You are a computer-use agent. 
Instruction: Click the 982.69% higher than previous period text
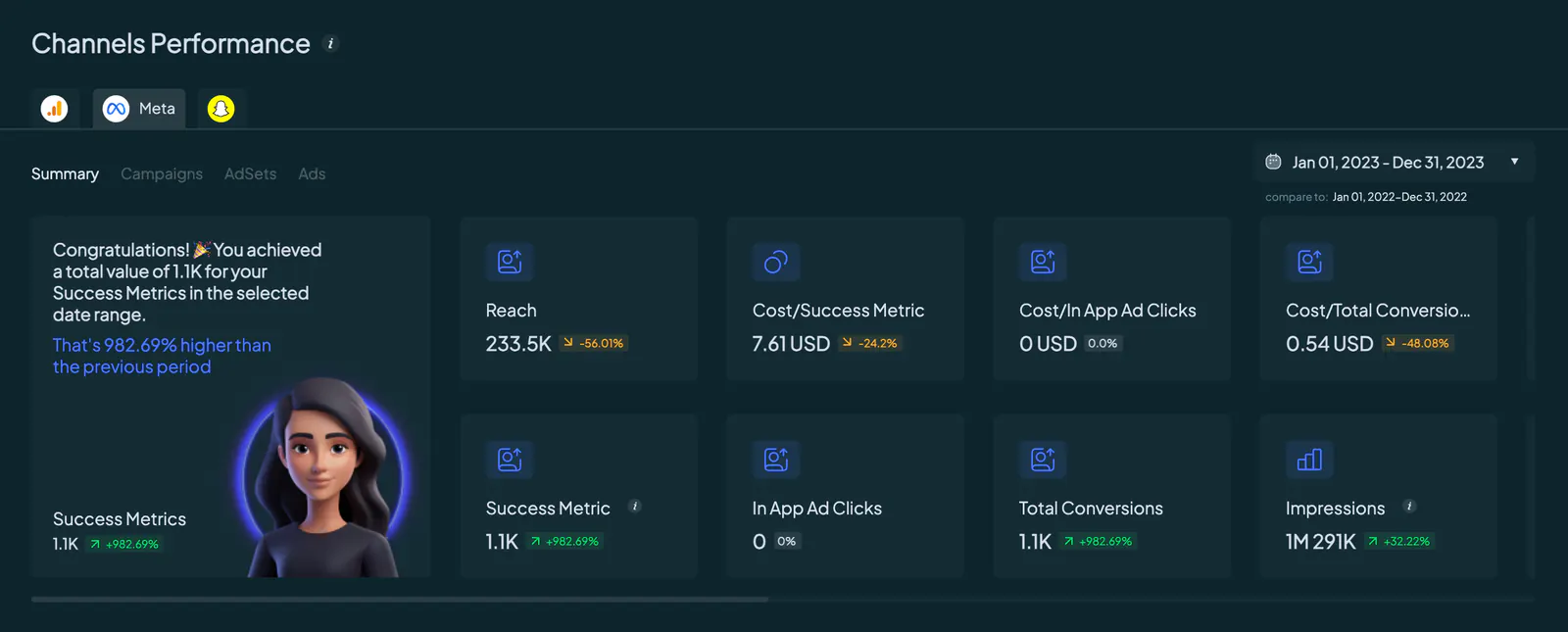(x=162, y=356)
